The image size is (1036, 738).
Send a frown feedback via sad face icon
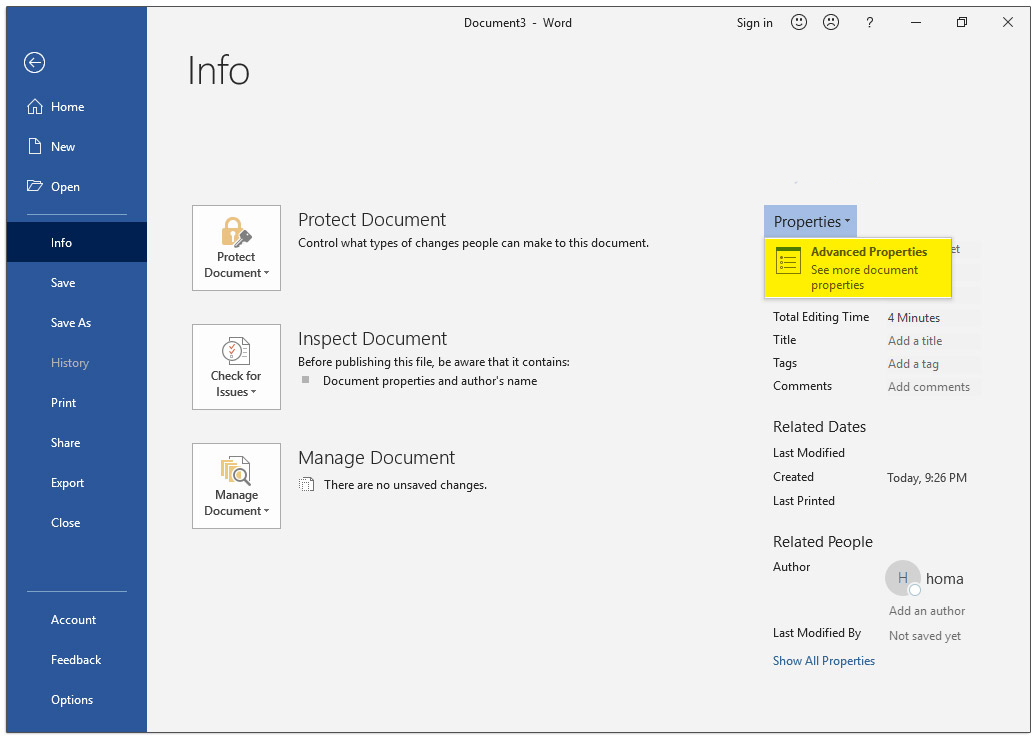point(831,22)
